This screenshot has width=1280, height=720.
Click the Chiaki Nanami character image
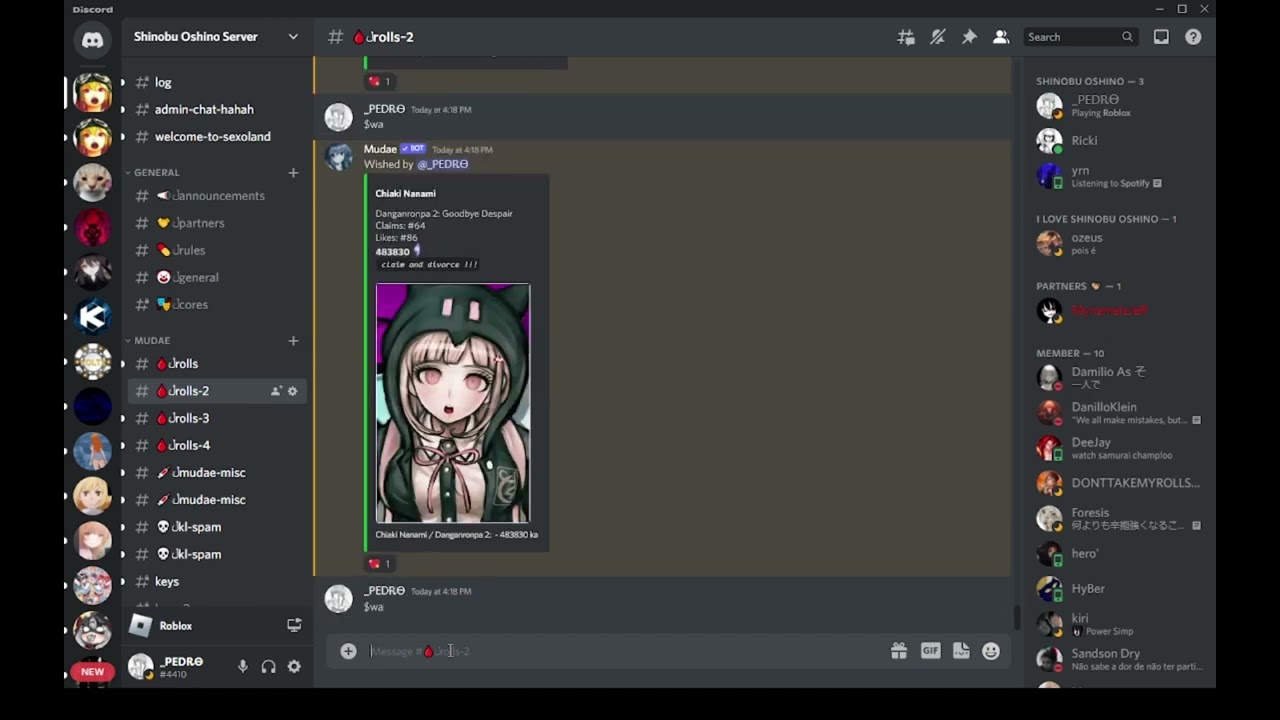(x=453, y=403)
